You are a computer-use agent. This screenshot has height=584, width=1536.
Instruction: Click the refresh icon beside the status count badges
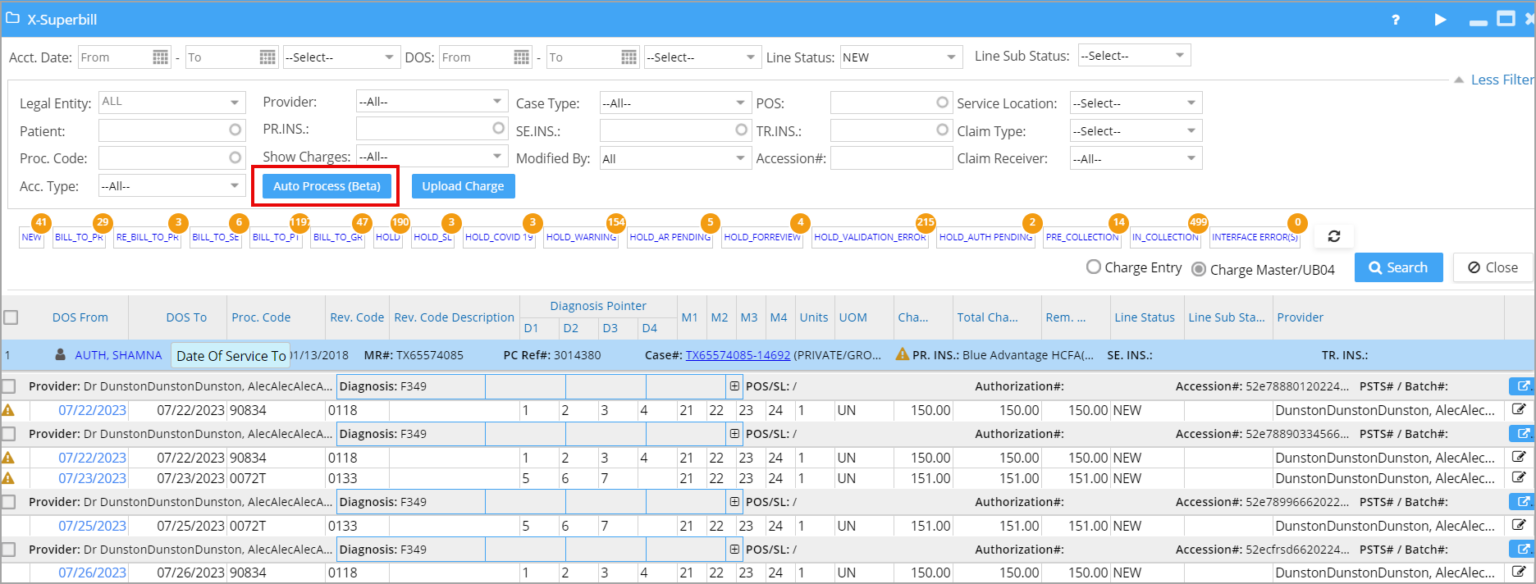[x=1334, y=235]
